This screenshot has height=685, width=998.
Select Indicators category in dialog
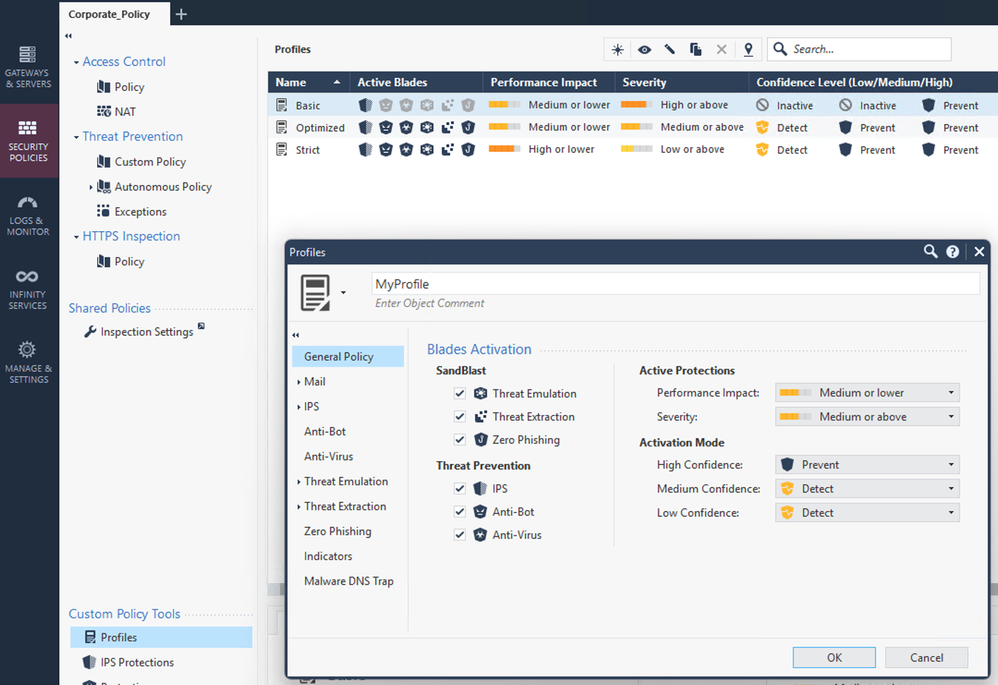click(x=328, y=556)
